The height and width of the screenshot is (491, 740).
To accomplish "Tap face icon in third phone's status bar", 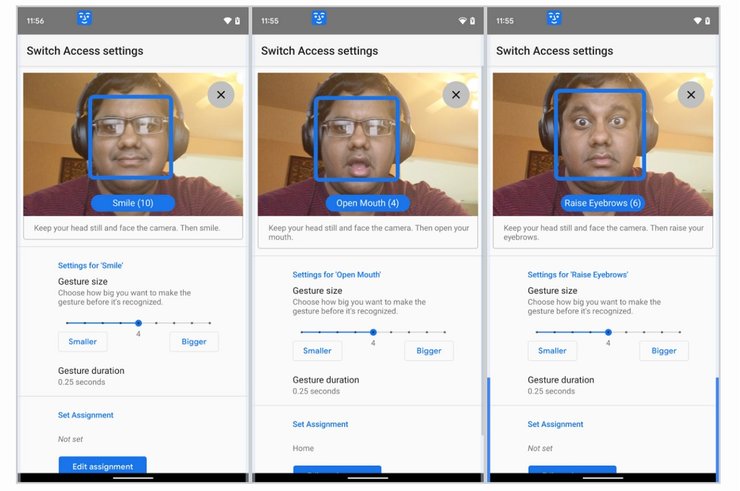I will pyautogui.click(x=554, y=18).
